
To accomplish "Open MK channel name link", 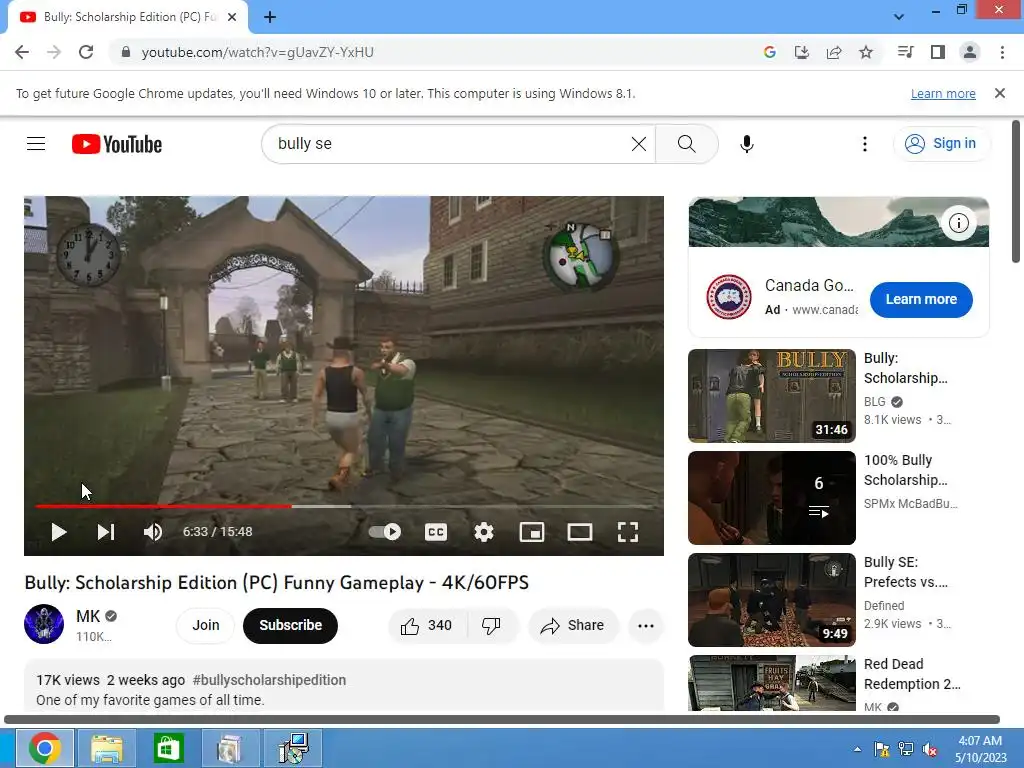I will [88, 616].
